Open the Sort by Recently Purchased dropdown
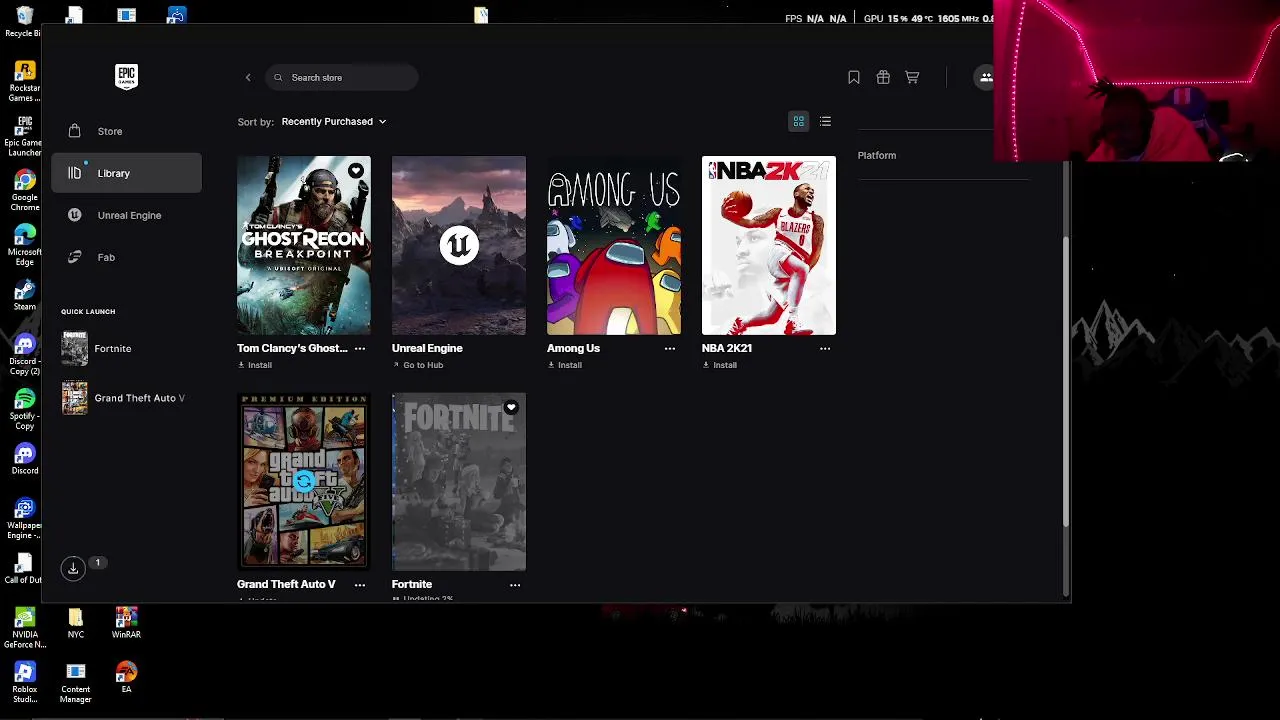This screenshot has height=720, width=1280. coord(333,121)
